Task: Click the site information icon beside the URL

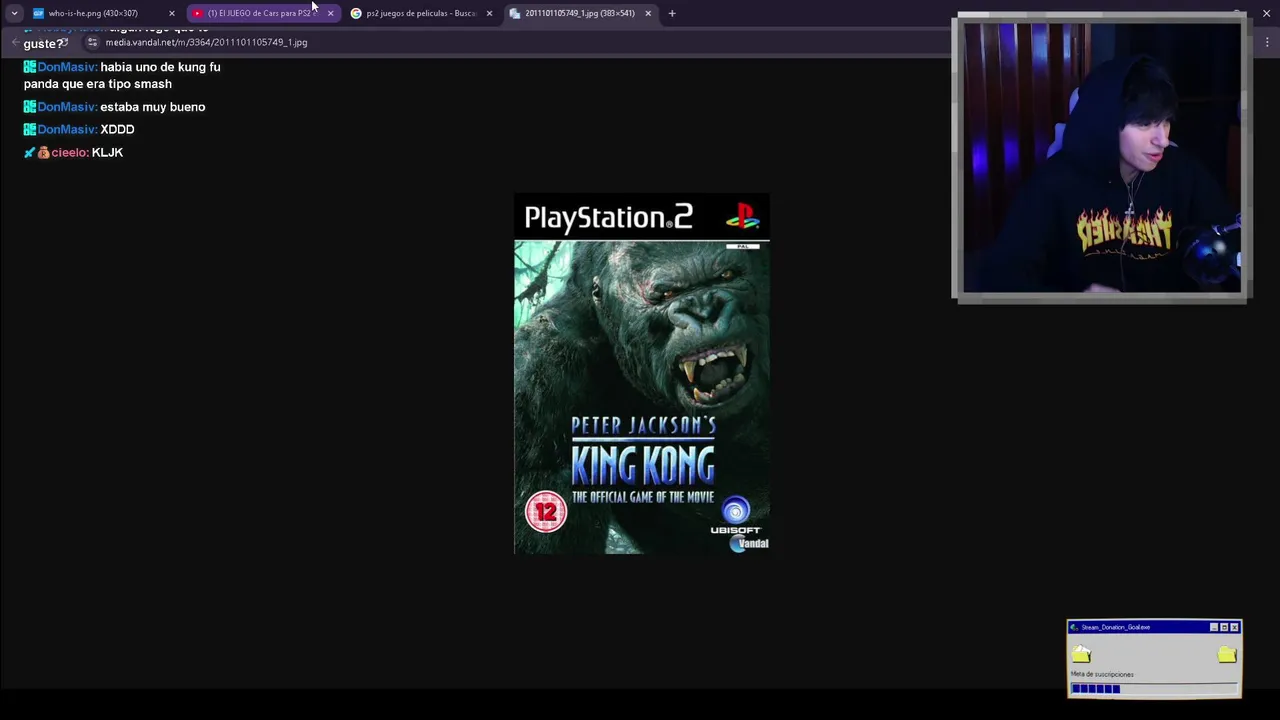Action: (92, 42)
